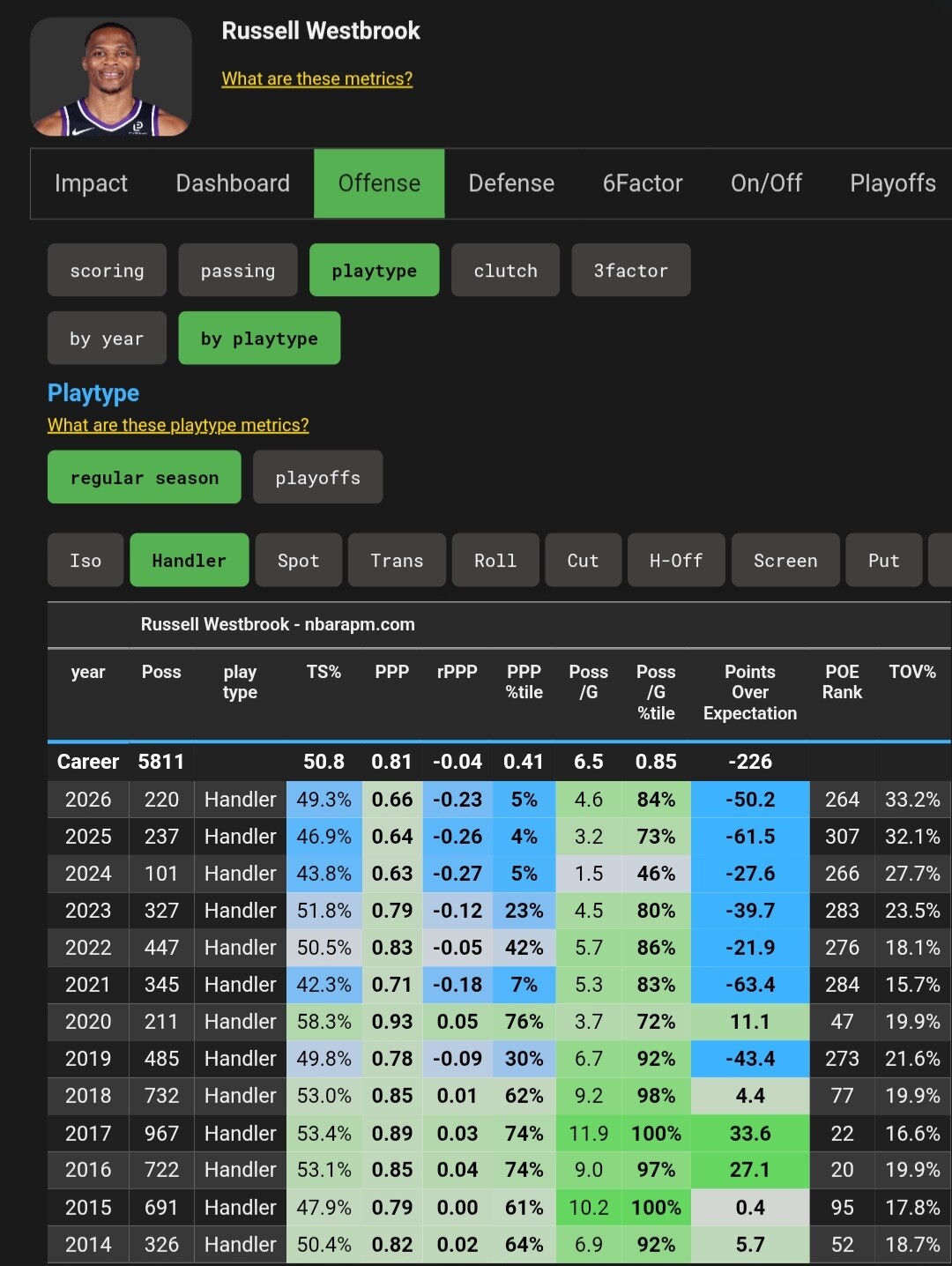Click the 33.6 Points Over Expectation cell
The image size is (952, 1266).
[750, 1133]
